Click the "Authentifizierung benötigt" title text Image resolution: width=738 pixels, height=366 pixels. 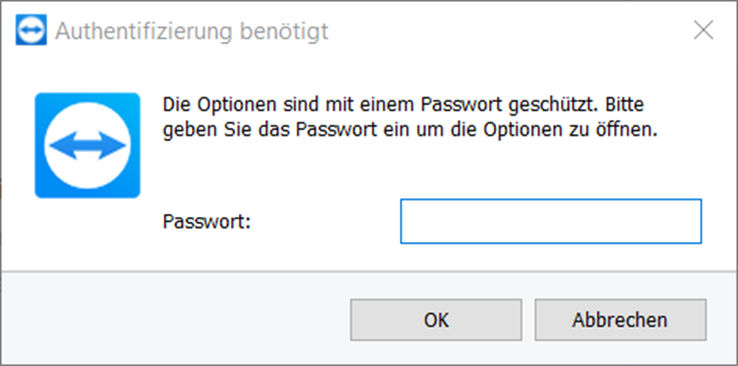pos(192,32)
